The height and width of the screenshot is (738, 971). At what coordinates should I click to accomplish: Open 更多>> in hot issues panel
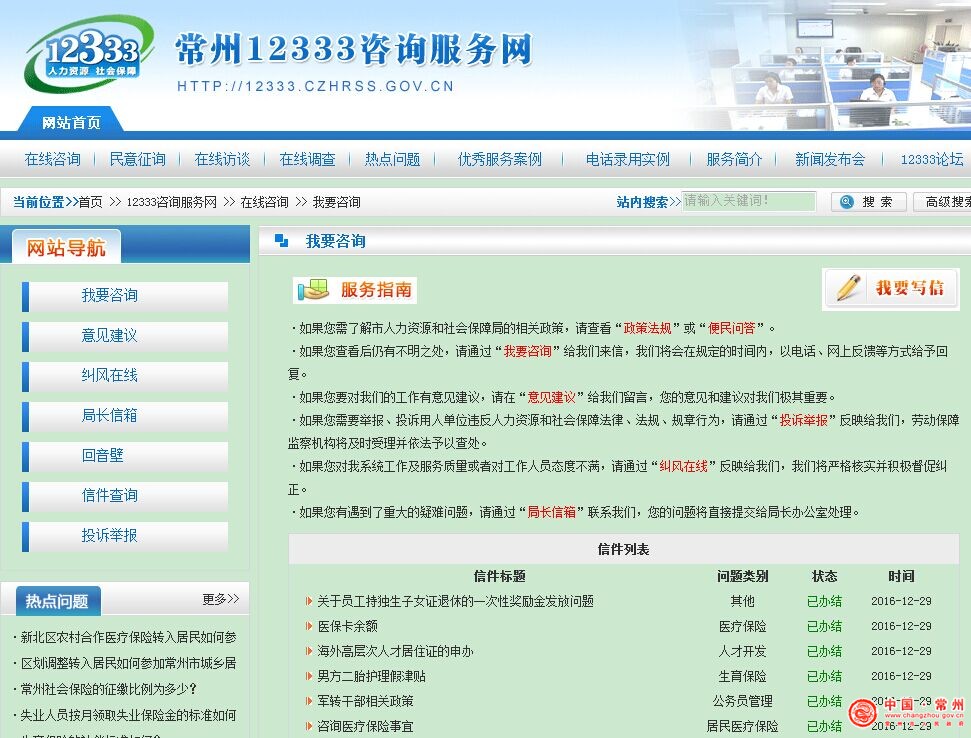click(220, 599)
